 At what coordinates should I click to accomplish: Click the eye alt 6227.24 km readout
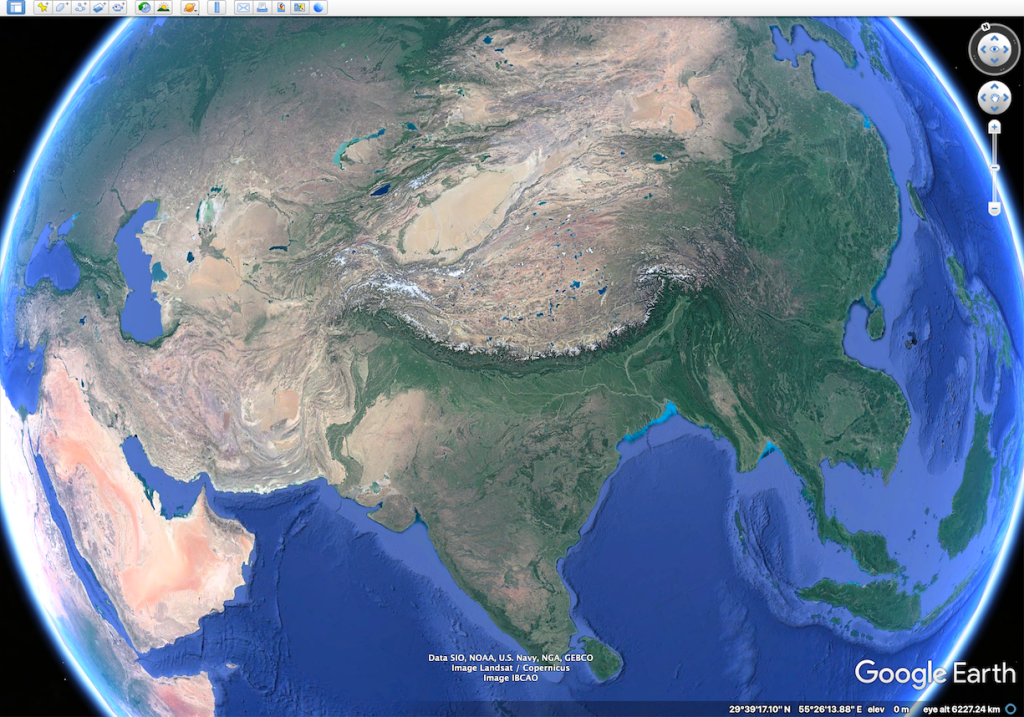point(961,709)
